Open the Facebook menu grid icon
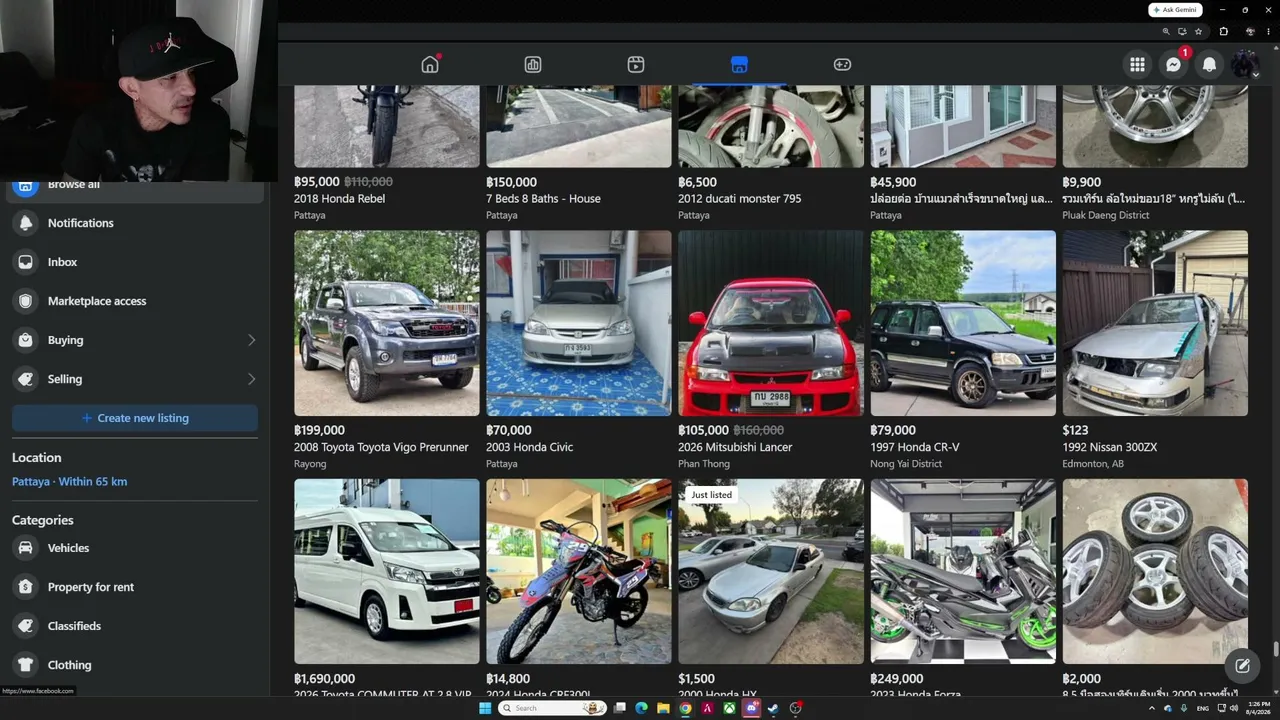Image resolution: width=1280 pixels, height=720 pixels. (x=1137, y=65)
